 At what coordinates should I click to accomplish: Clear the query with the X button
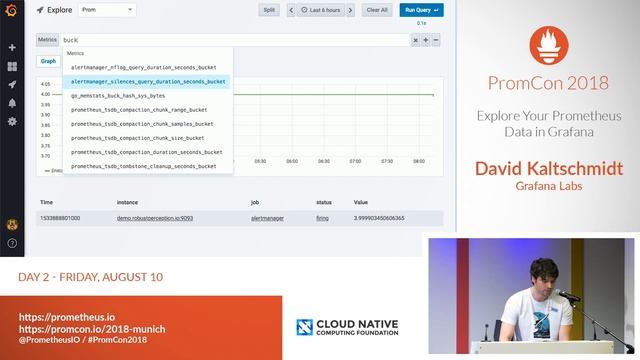pos(415,40)
